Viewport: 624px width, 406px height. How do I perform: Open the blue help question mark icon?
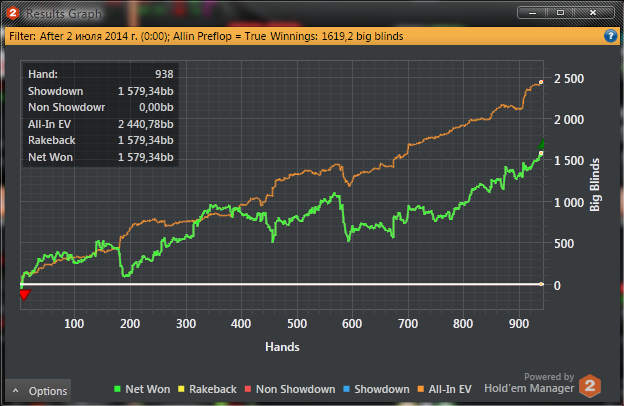point(610,36)
